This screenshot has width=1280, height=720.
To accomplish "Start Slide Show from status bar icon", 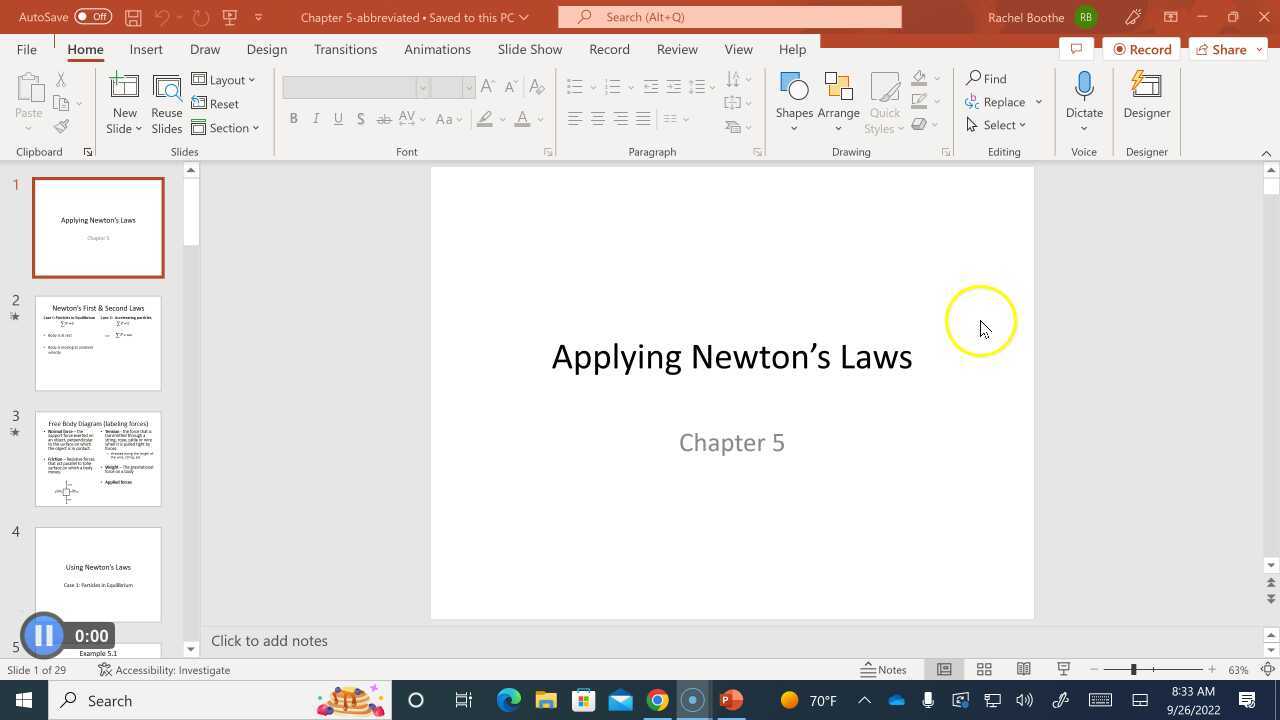I will 1063,669.
